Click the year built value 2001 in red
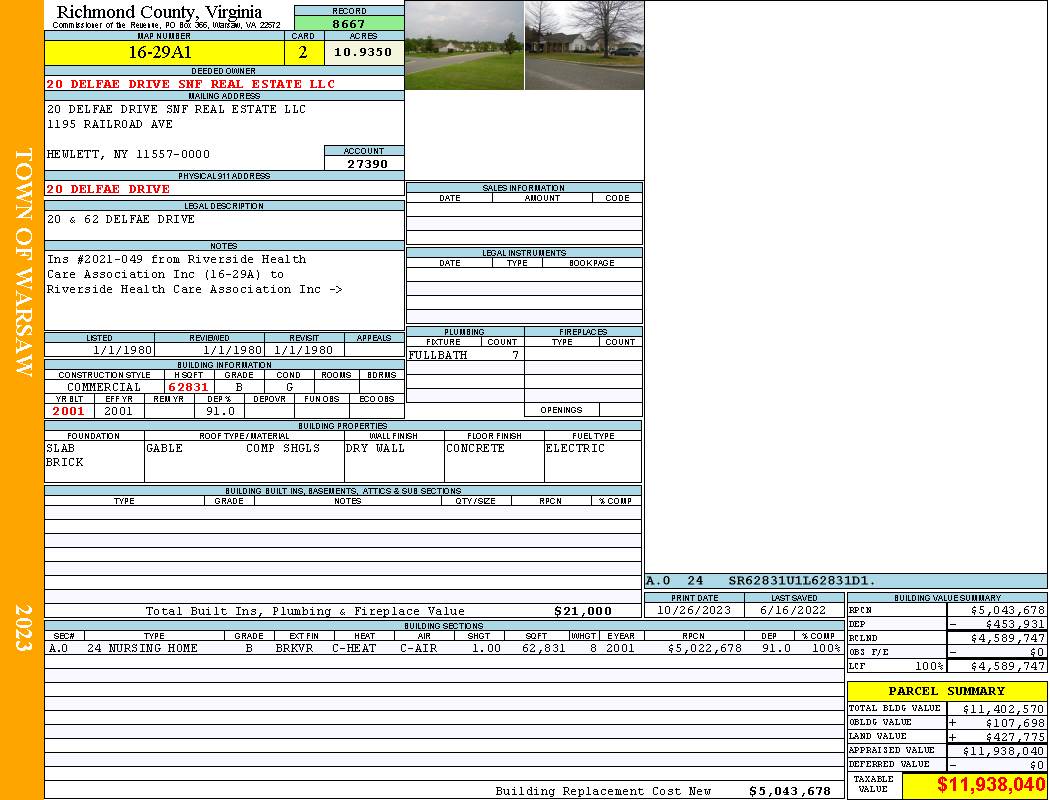Image resolution: width=1050 pixels, height=800 pixels. click(69, 411)
